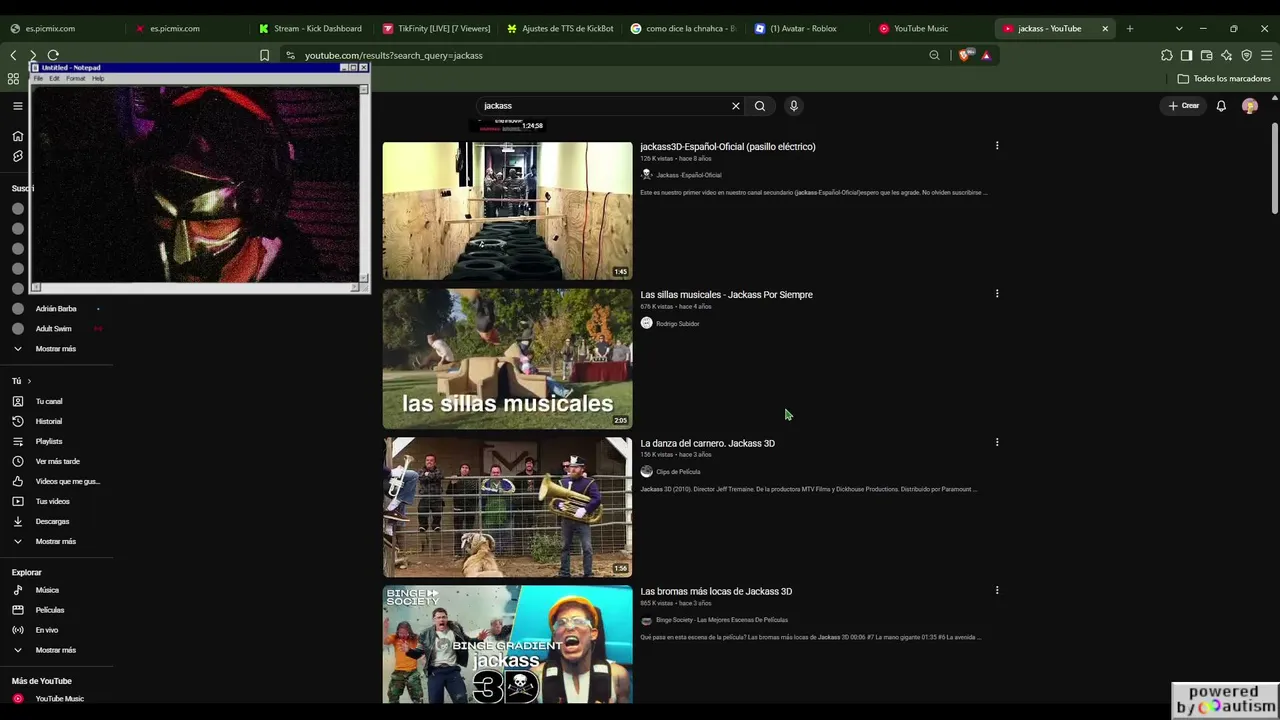The height and width of the screenshot is (720, 1280).
Task: Toggle the browser sidebar panel icon
Action: coord(1186,55)
